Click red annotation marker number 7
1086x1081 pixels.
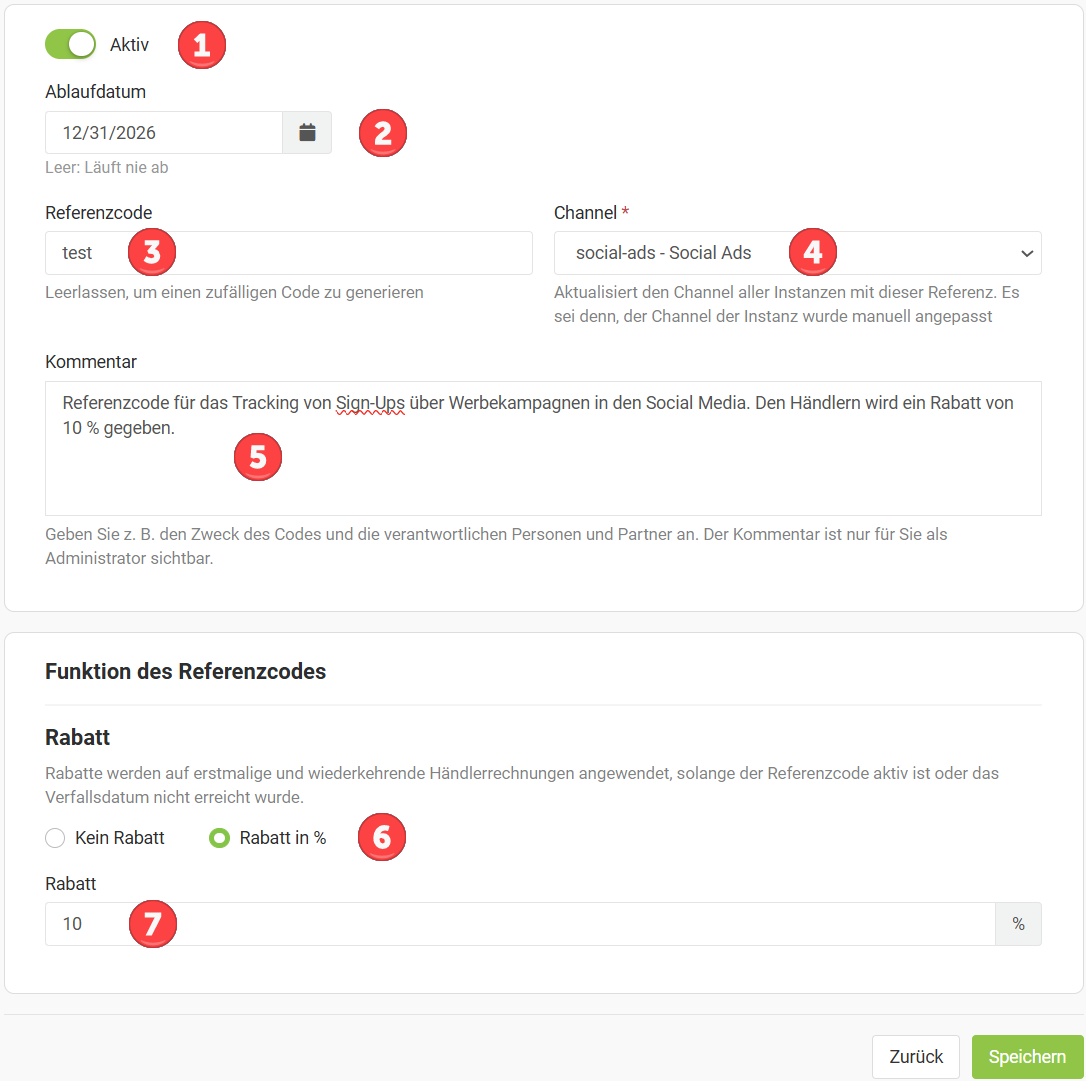point(152,924)
